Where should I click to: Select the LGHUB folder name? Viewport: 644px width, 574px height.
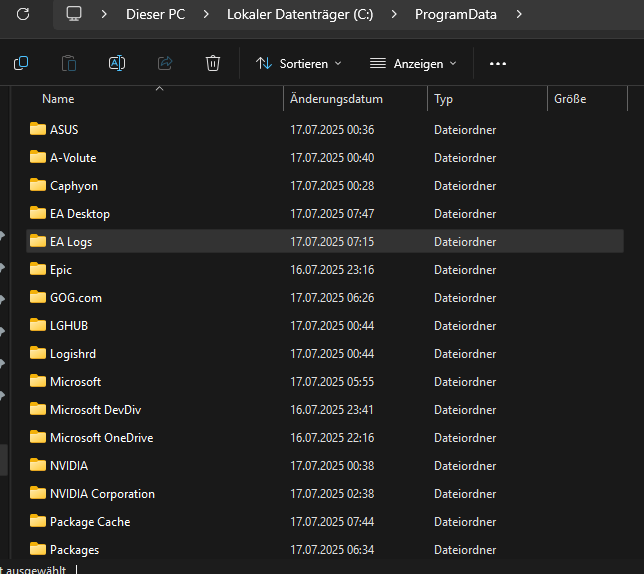pyautogui.click(x=69, y=326)
